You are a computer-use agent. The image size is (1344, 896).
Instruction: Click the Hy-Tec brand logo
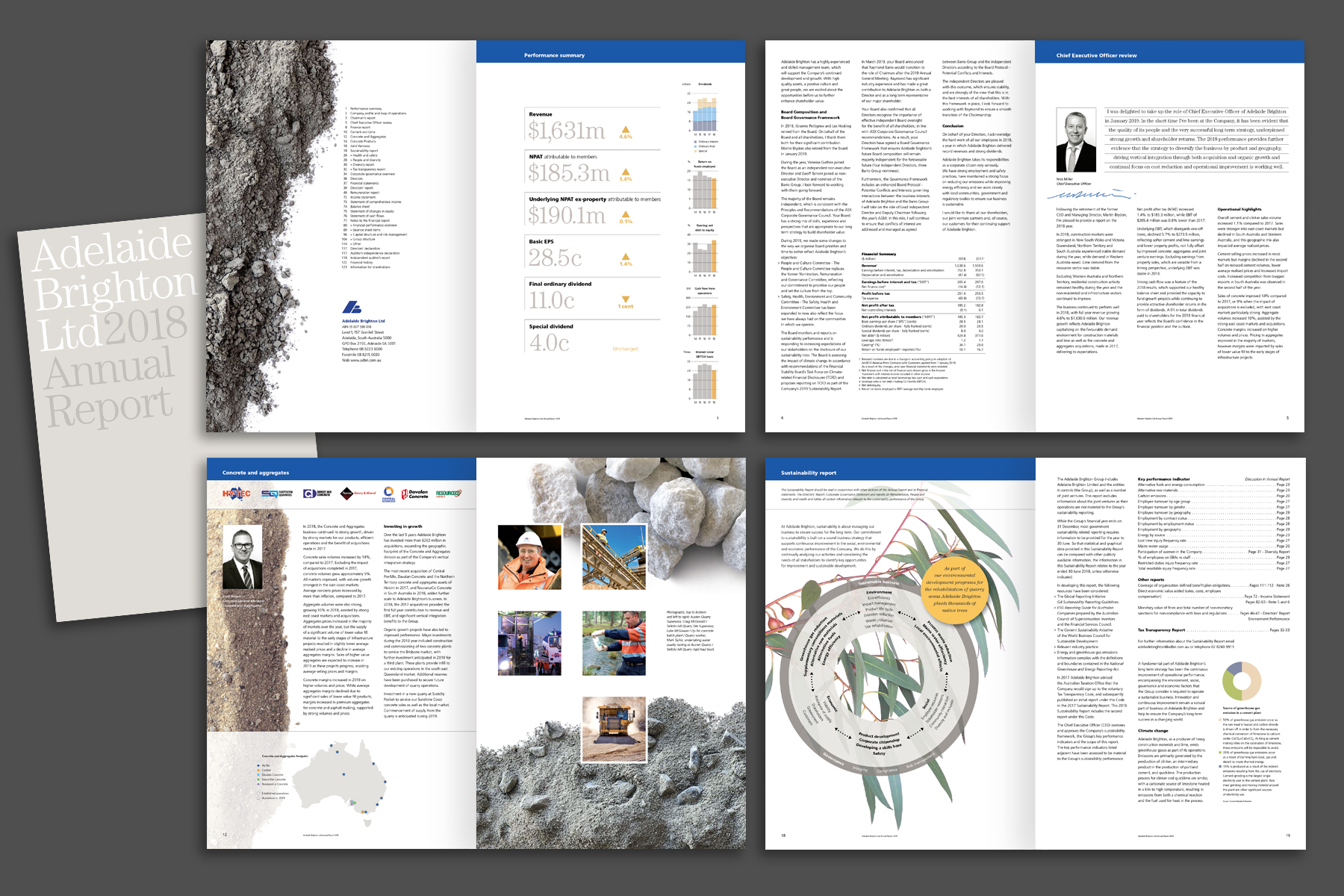click(236, 494)
